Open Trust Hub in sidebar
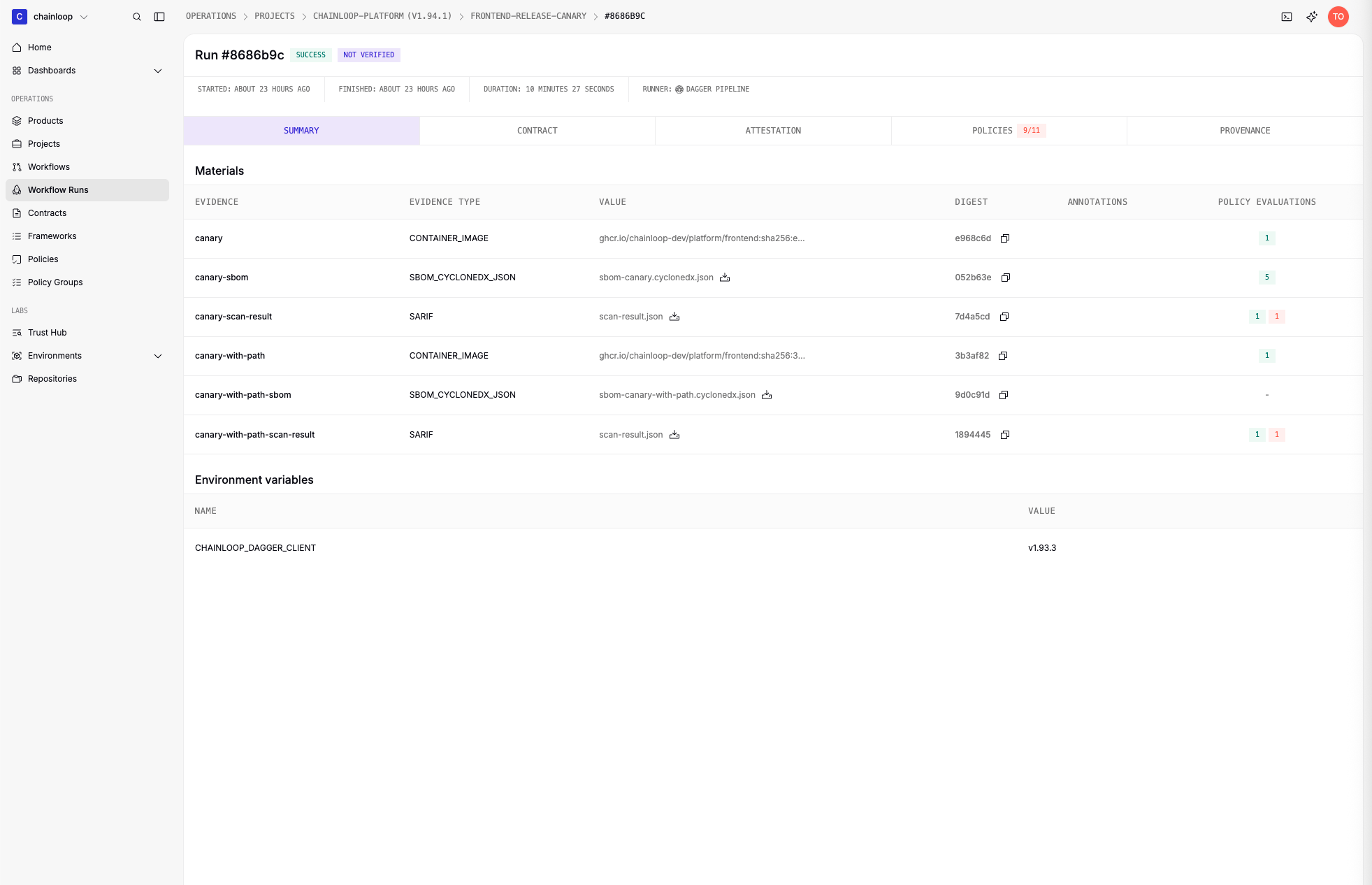Viewport: 1372px width, 885px height. 87,333
